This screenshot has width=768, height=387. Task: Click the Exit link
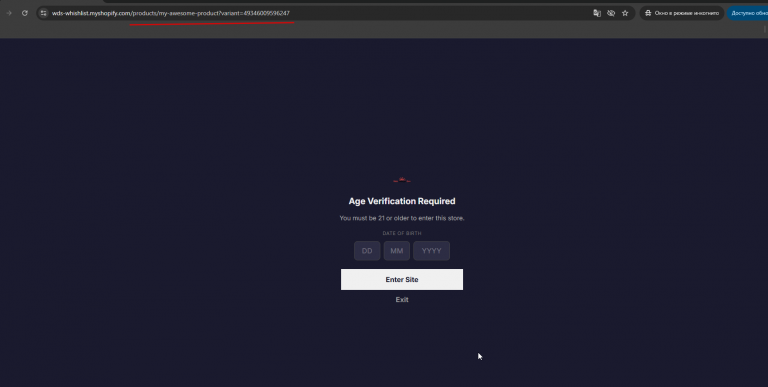402,299
